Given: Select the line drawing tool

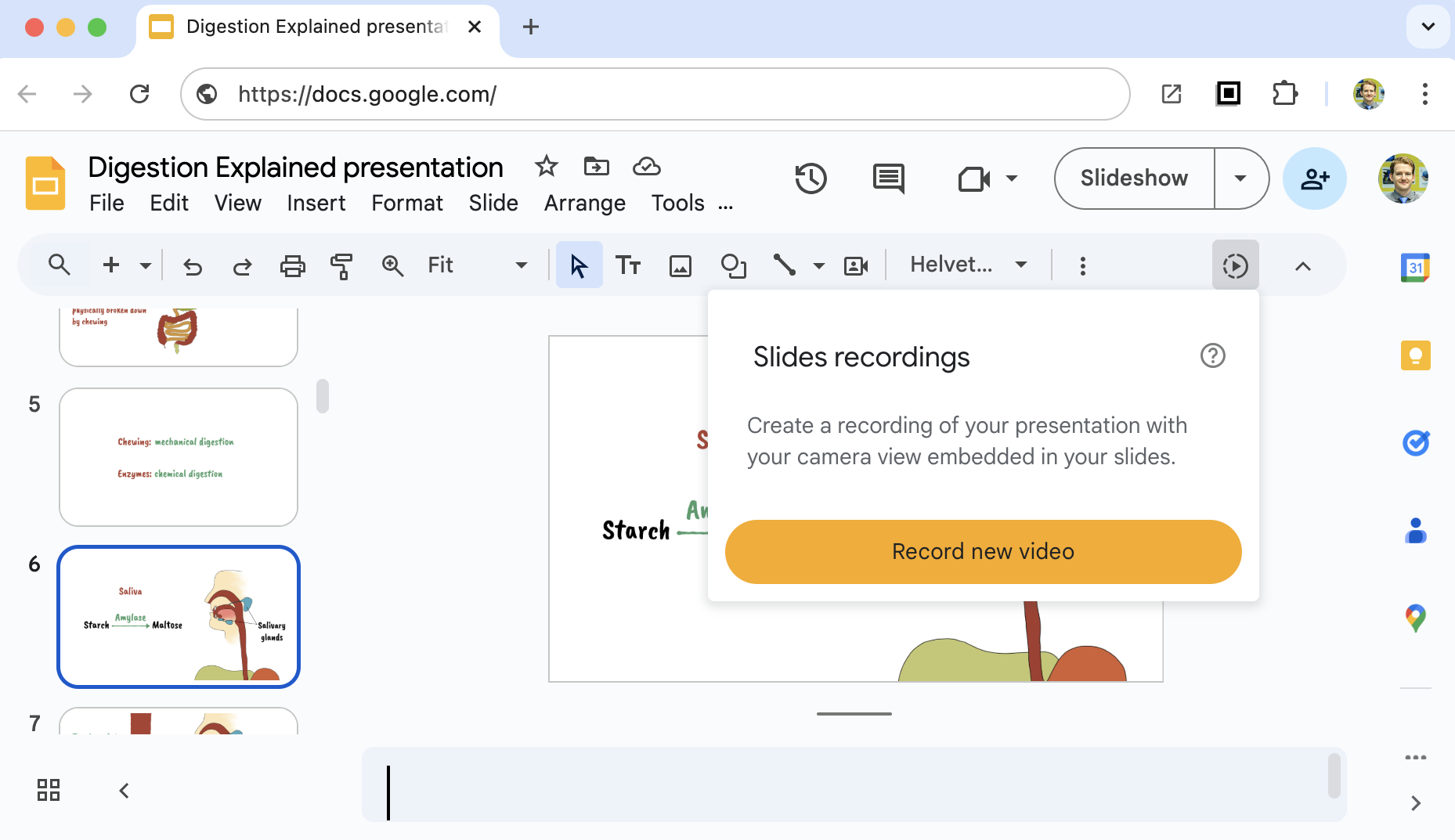Looking at the screenshot, I should coord(785,265).
